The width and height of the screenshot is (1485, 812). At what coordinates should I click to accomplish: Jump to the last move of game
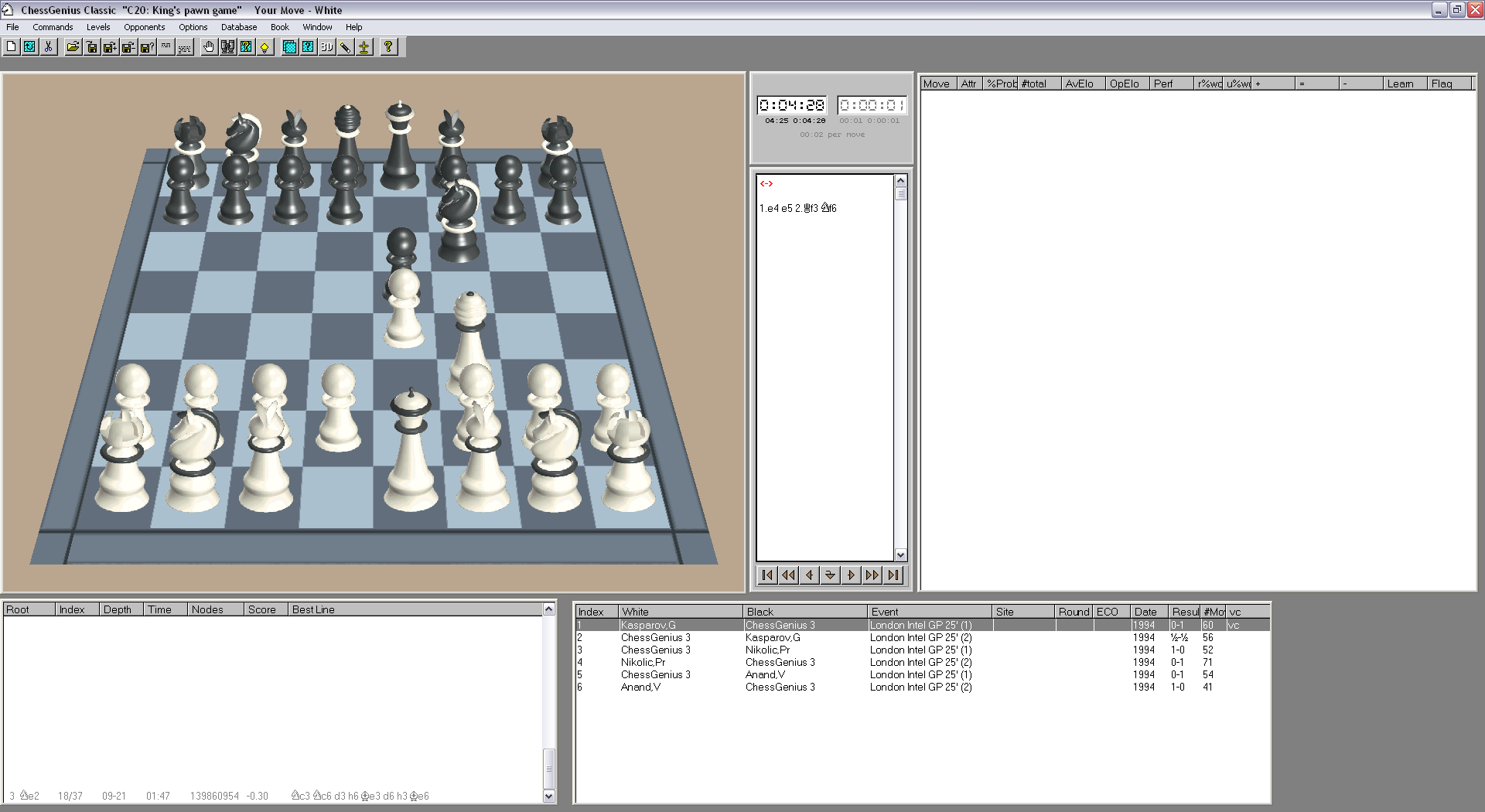893,575
